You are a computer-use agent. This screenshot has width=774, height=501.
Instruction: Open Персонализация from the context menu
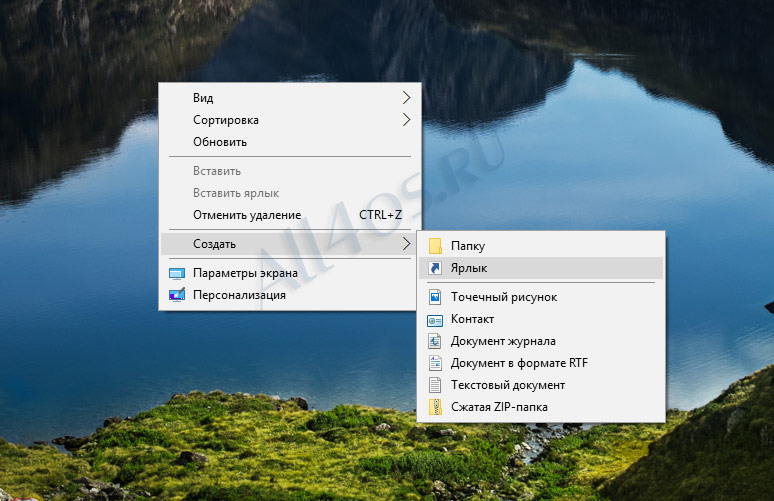click(x=290, y=295)
